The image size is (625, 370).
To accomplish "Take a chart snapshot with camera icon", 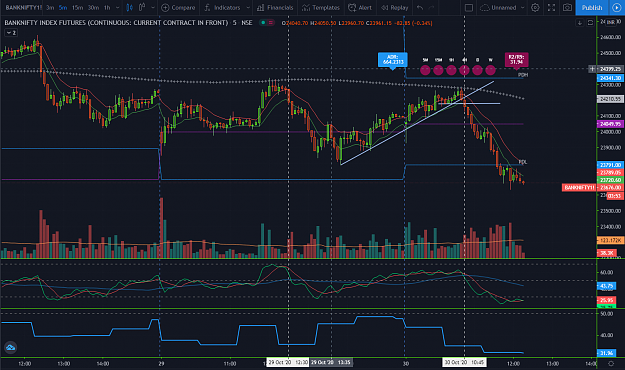I will point(567,8).
